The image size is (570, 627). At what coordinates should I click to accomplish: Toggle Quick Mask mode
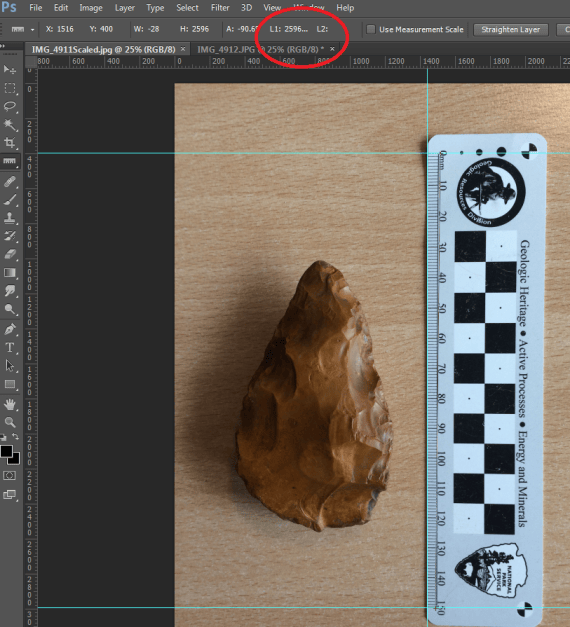click(x=9, y=475)
